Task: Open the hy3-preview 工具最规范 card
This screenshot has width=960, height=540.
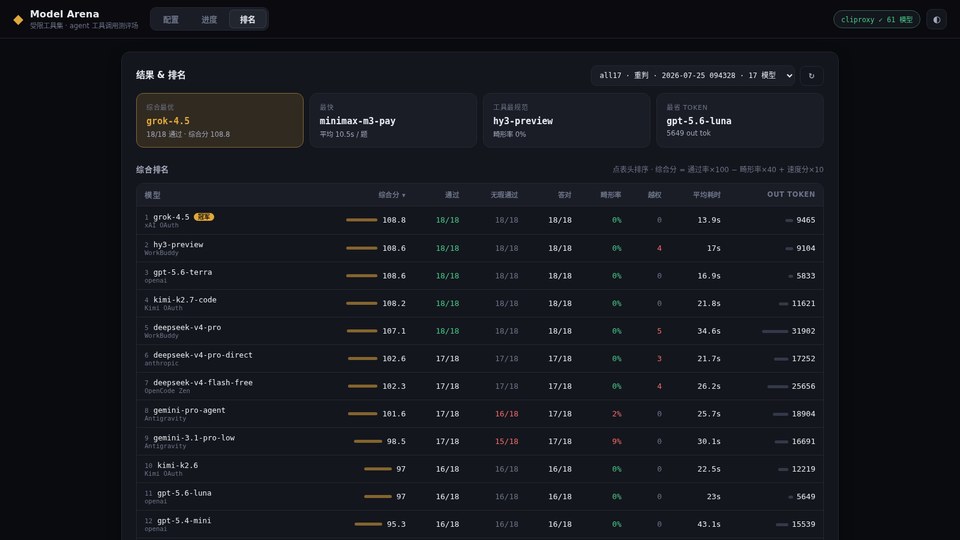Action: tap(566, 120)
